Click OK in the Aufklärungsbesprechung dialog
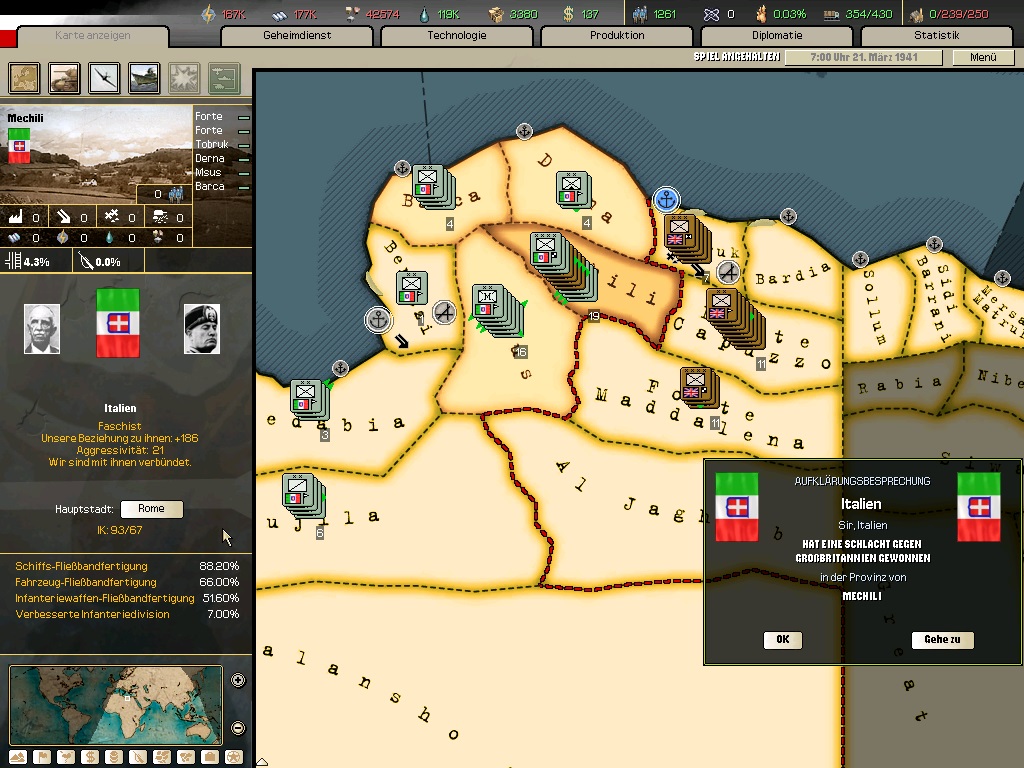Image resolution: width=1024 pixels, height=768 pixels. (782, 640)
